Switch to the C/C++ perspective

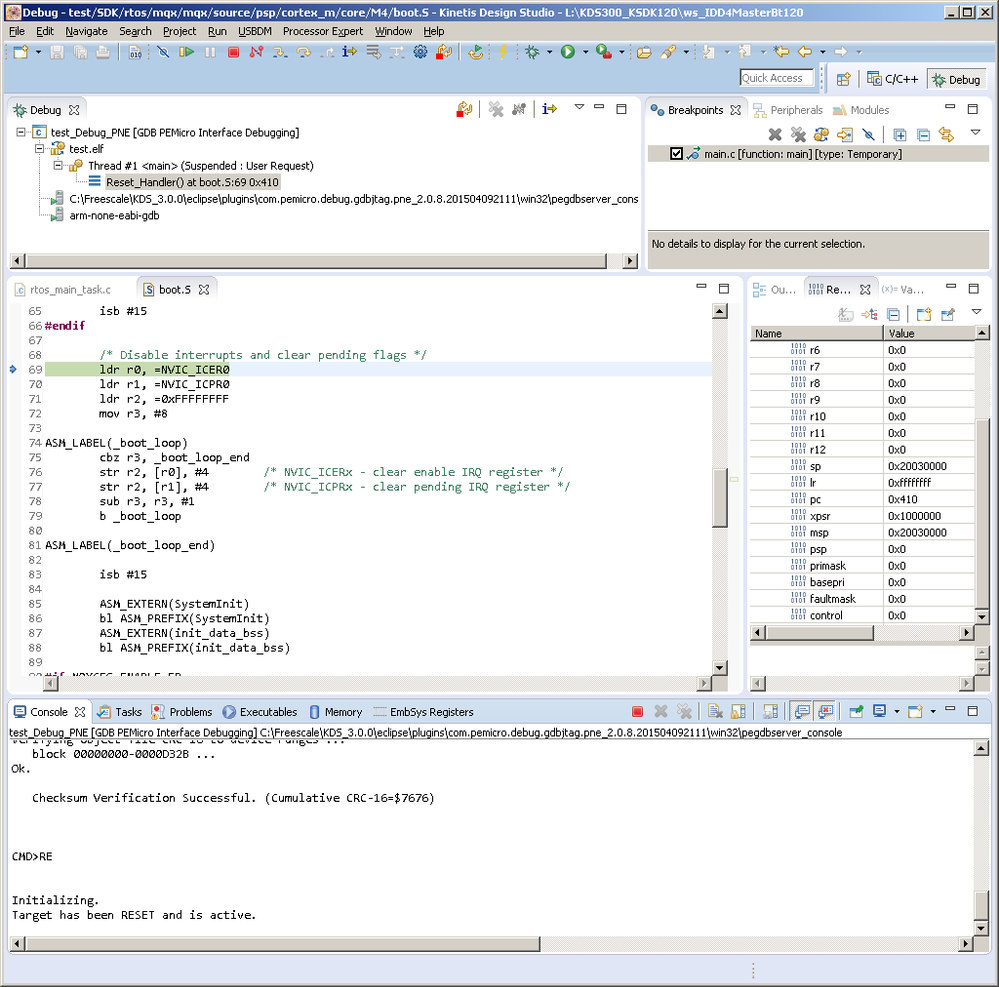[886, 79]
